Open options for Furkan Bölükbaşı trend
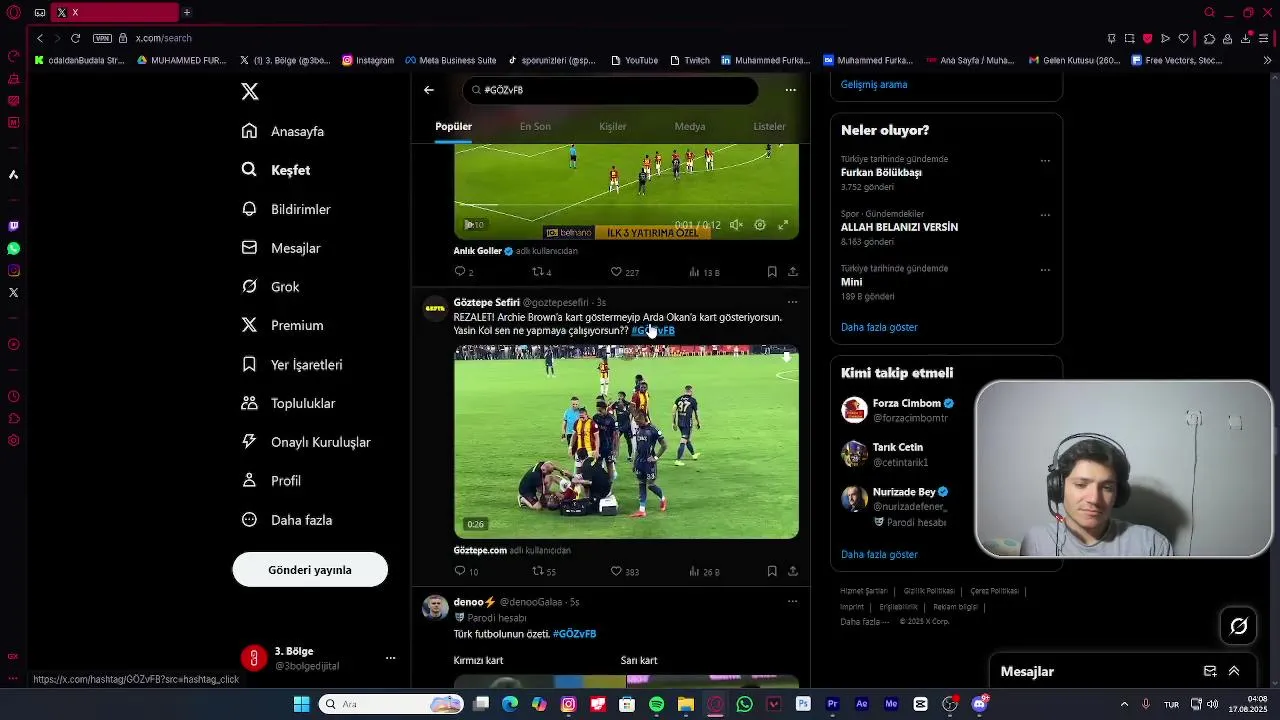The height and width of the screenshot is (720, 1280). tap(1045, 160)
